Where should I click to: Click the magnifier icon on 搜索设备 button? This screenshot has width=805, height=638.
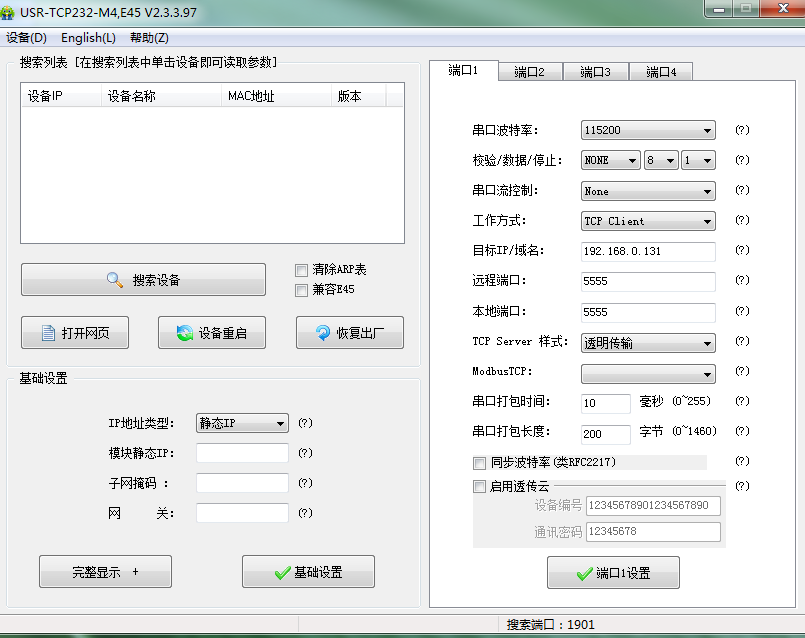point(115,280)
